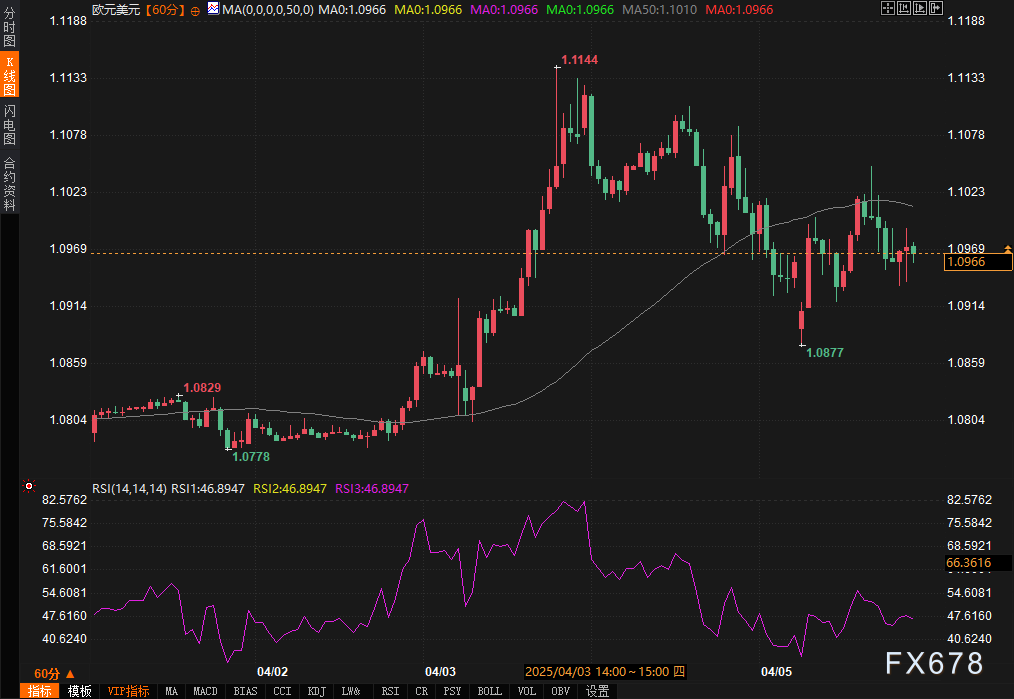Open the 合约资料 side tab
This screenshot has width=1014, height=699.
coord(9,183)
